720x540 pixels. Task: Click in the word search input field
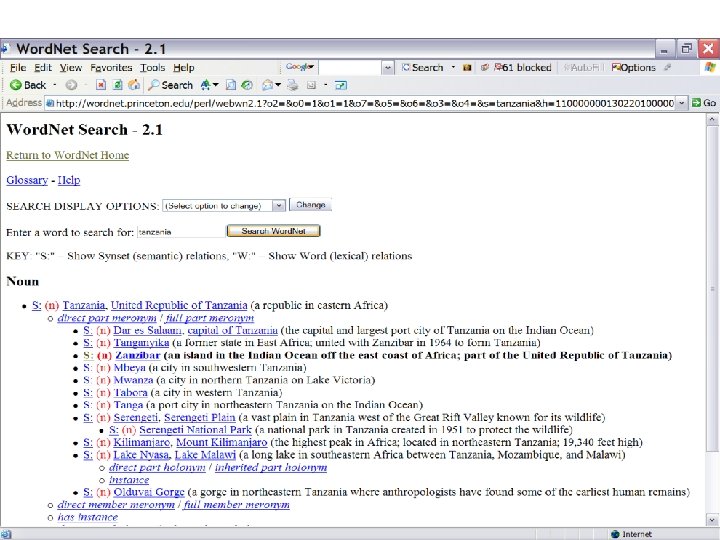tap(180, 232)
